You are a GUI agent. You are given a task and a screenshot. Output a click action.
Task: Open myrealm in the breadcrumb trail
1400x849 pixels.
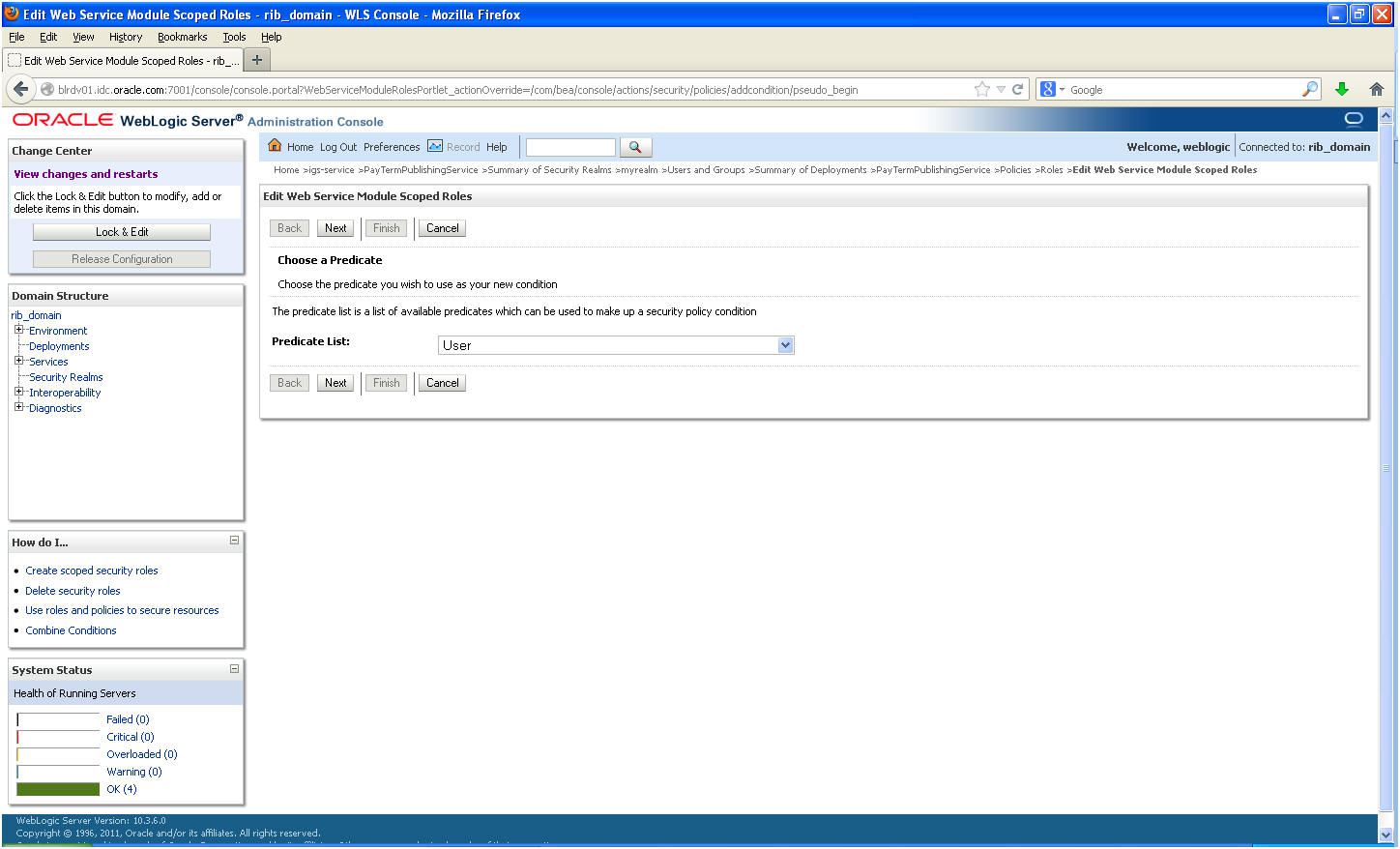[x=639, y=169]
